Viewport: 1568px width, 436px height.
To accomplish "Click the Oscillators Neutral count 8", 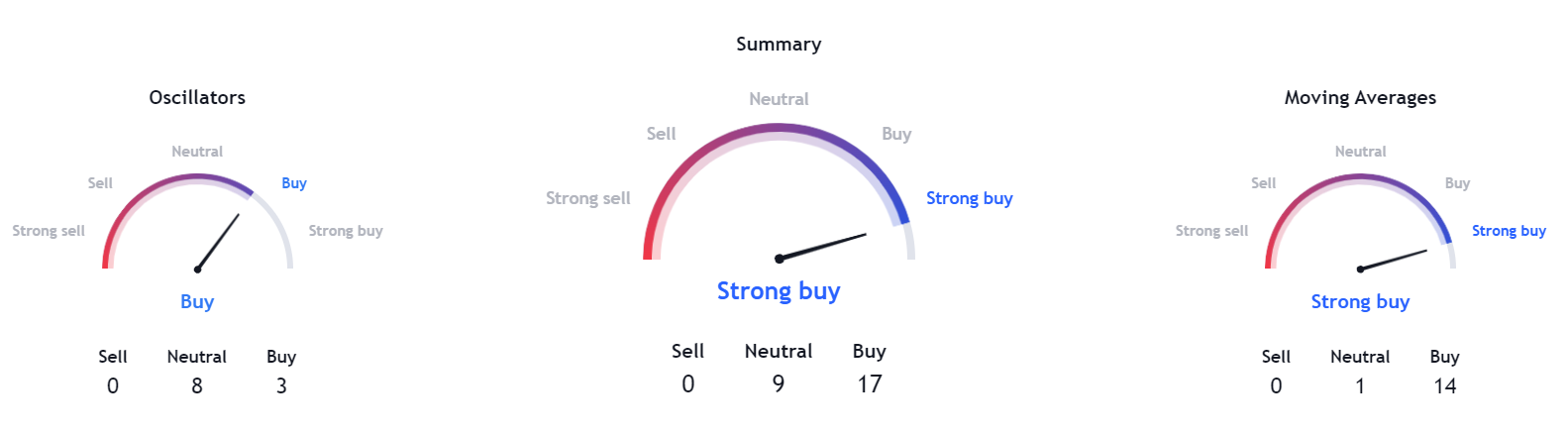I will (x=197, y=386).
